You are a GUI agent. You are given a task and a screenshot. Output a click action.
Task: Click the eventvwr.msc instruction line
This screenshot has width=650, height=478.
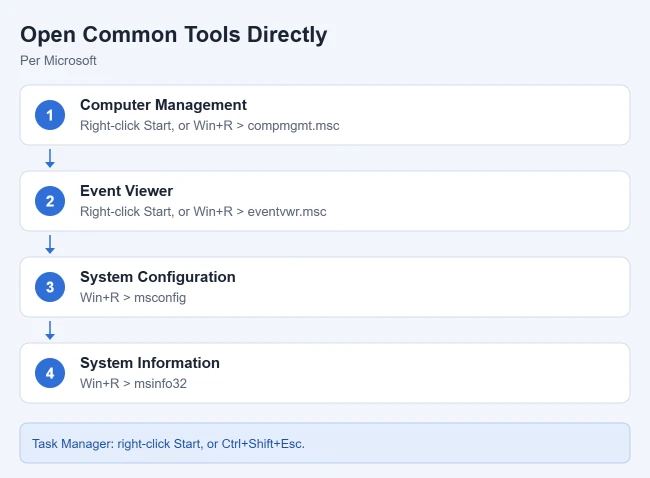203,211
